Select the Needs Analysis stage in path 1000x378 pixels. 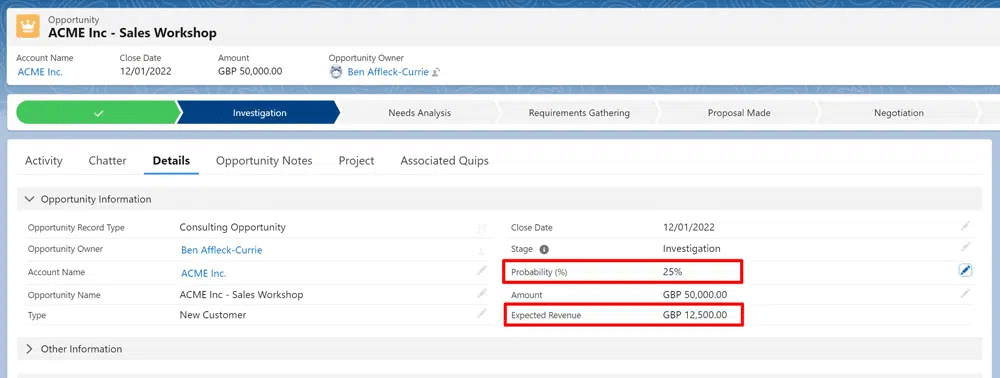419,113
